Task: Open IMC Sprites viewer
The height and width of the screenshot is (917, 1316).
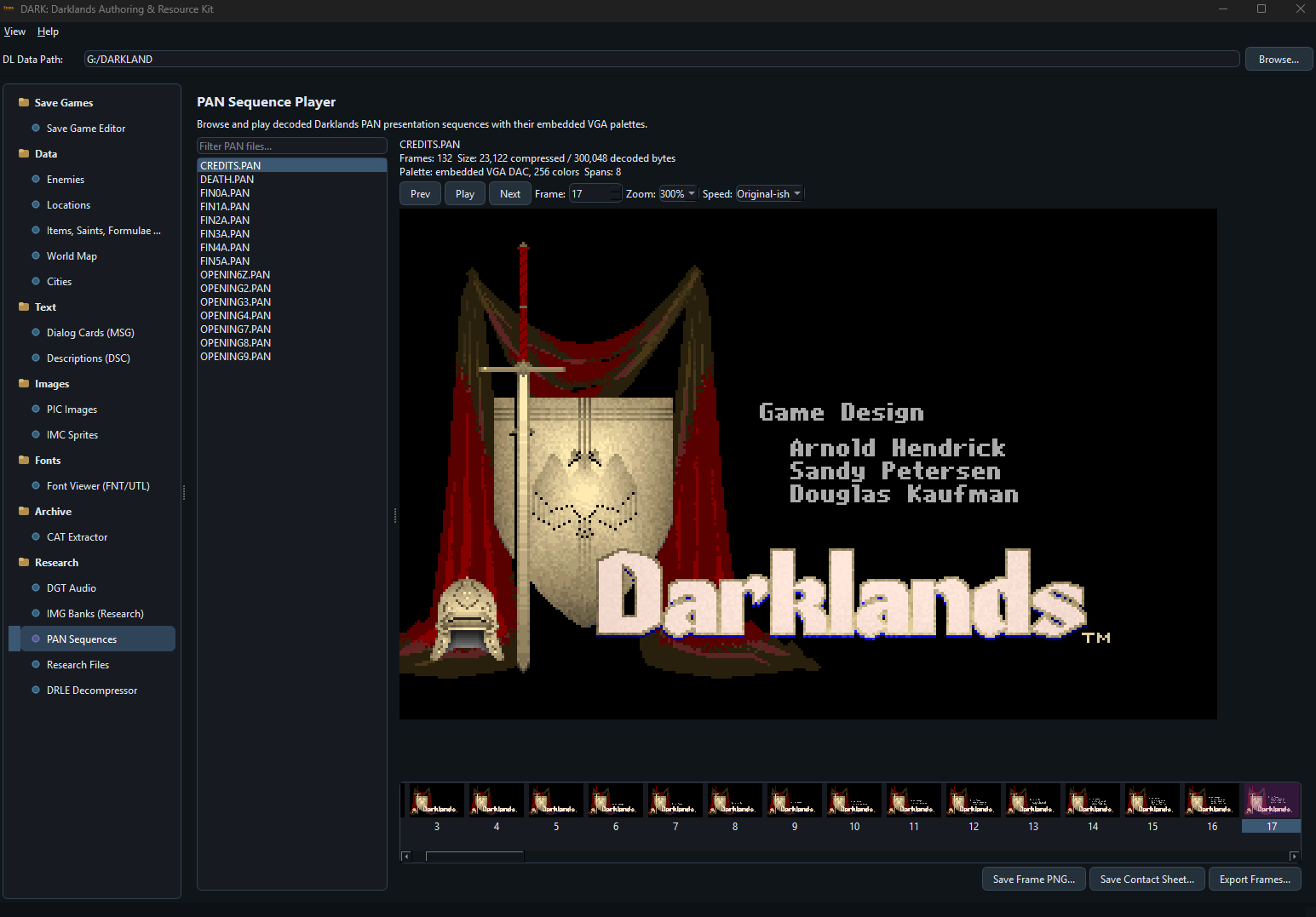Action: [x=72, y=435]
